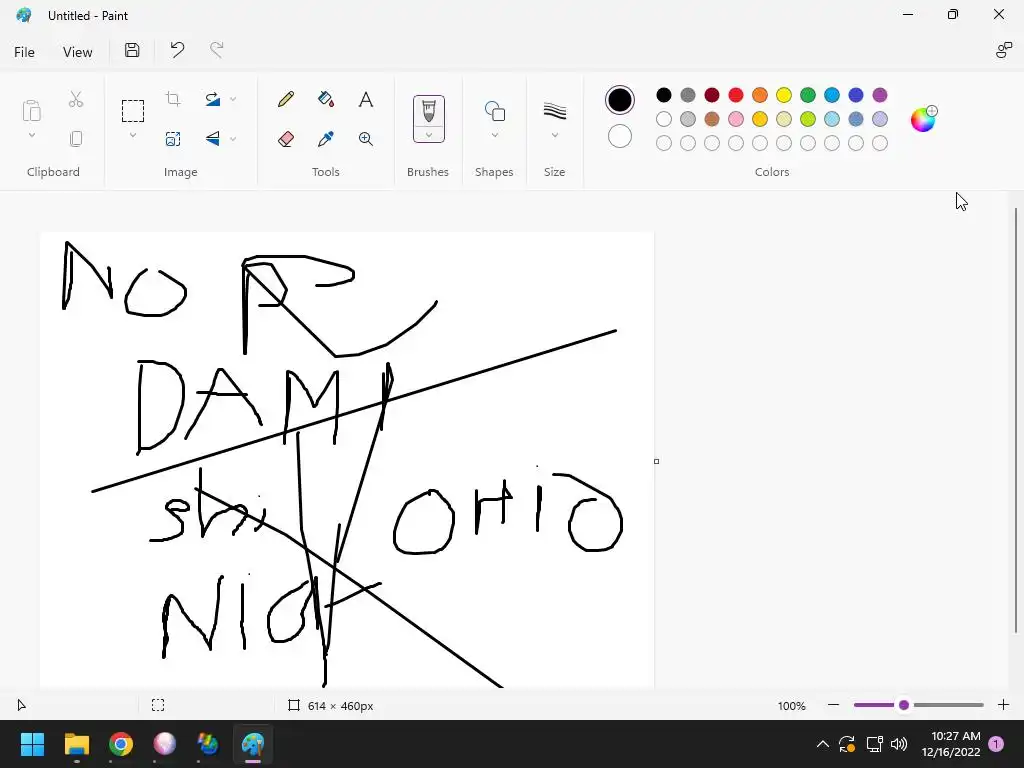This screenshot has height=768, width=1024.
Task: Click the Size line thickness icon
Action: pyautogui.click(x=554, y=111)
